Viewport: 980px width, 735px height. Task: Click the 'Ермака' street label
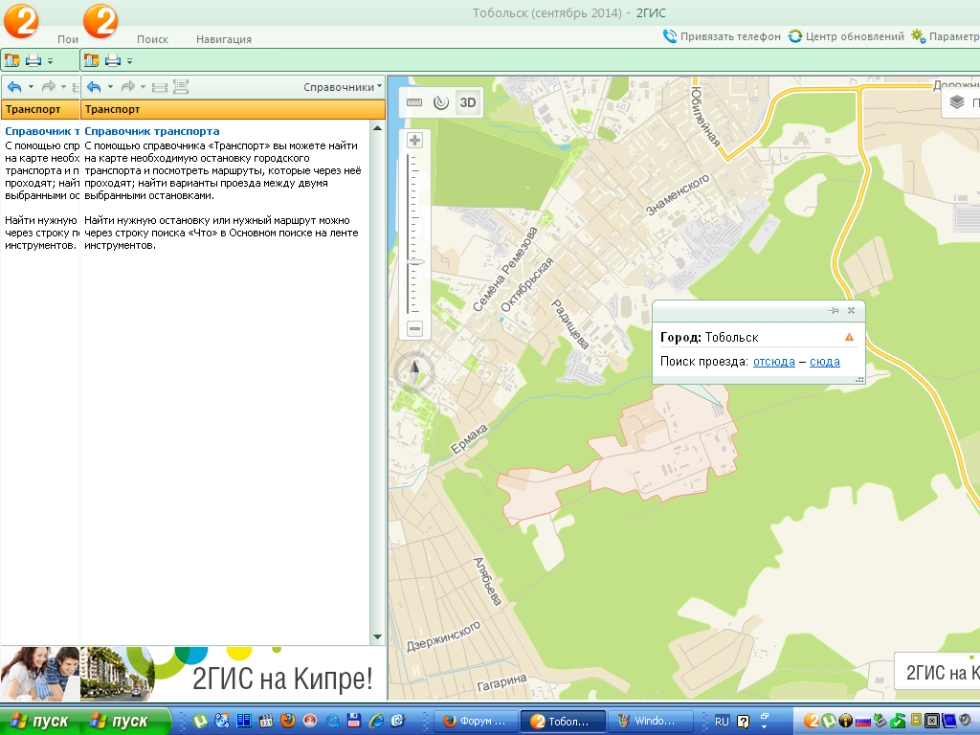(x=469, y=438)
